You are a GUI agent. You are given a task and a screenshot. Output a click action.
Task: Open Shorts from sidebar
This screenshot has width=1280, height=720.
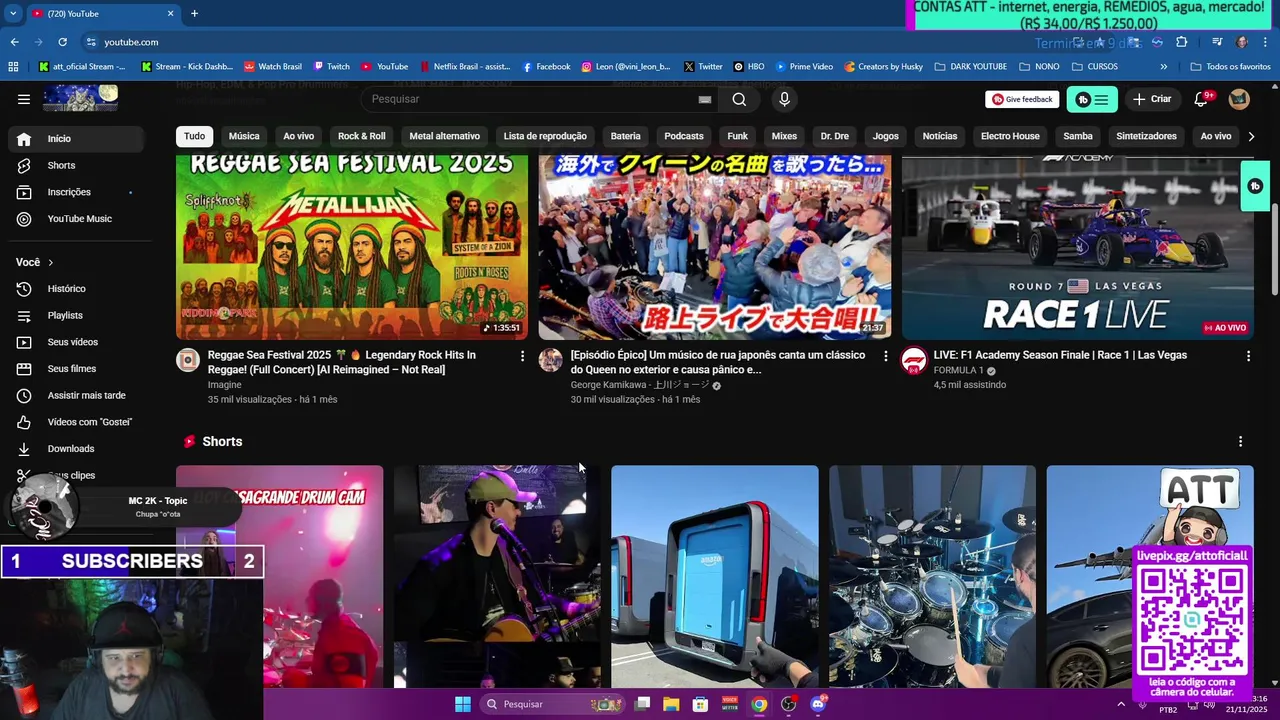74,165
